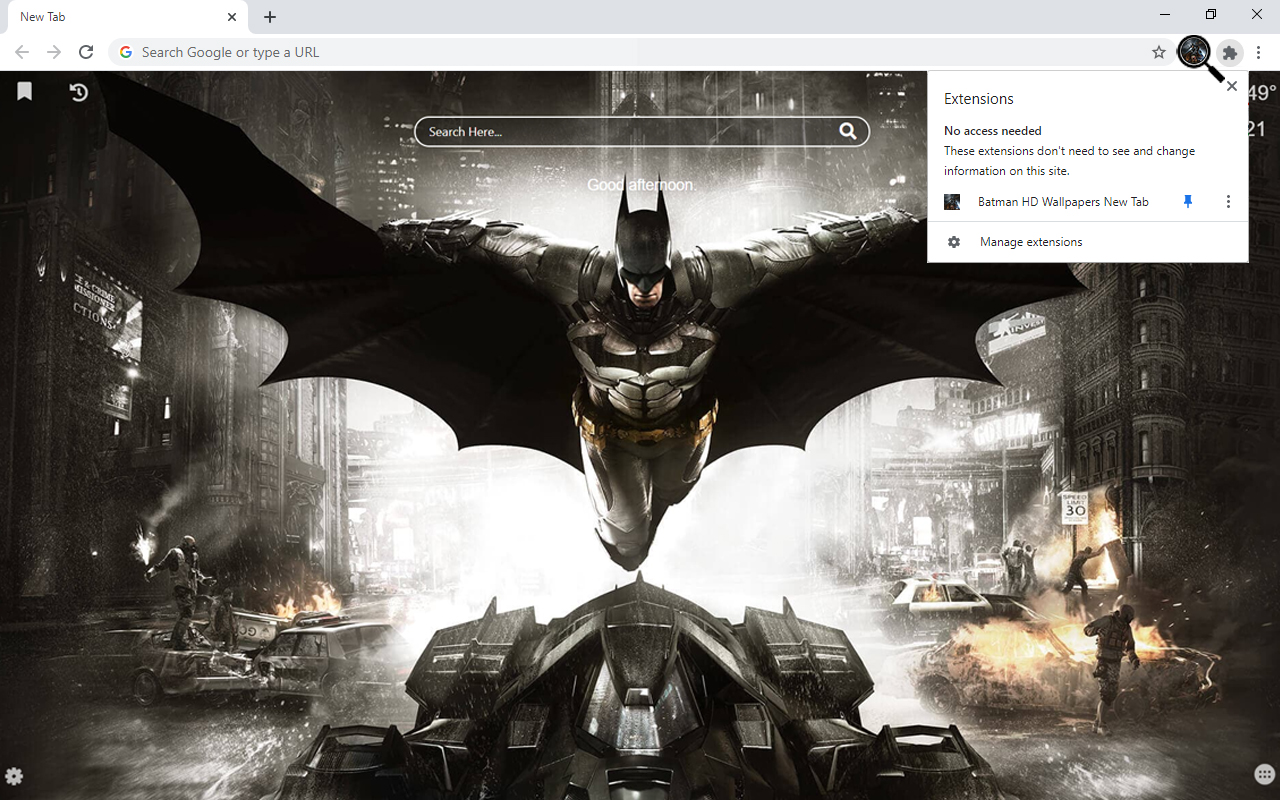Toggle the Extensions puzzle-piece menu
This screenshot has width=1280, height=800.
click(1230, 52)
